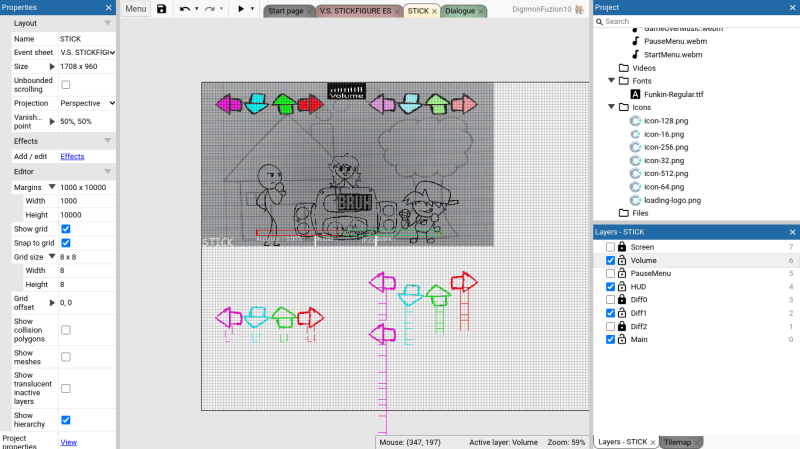The height and width of the screenshot is (449, 800).
Task: Open the Redo history dropdown arrow
Action: point(221,9)
